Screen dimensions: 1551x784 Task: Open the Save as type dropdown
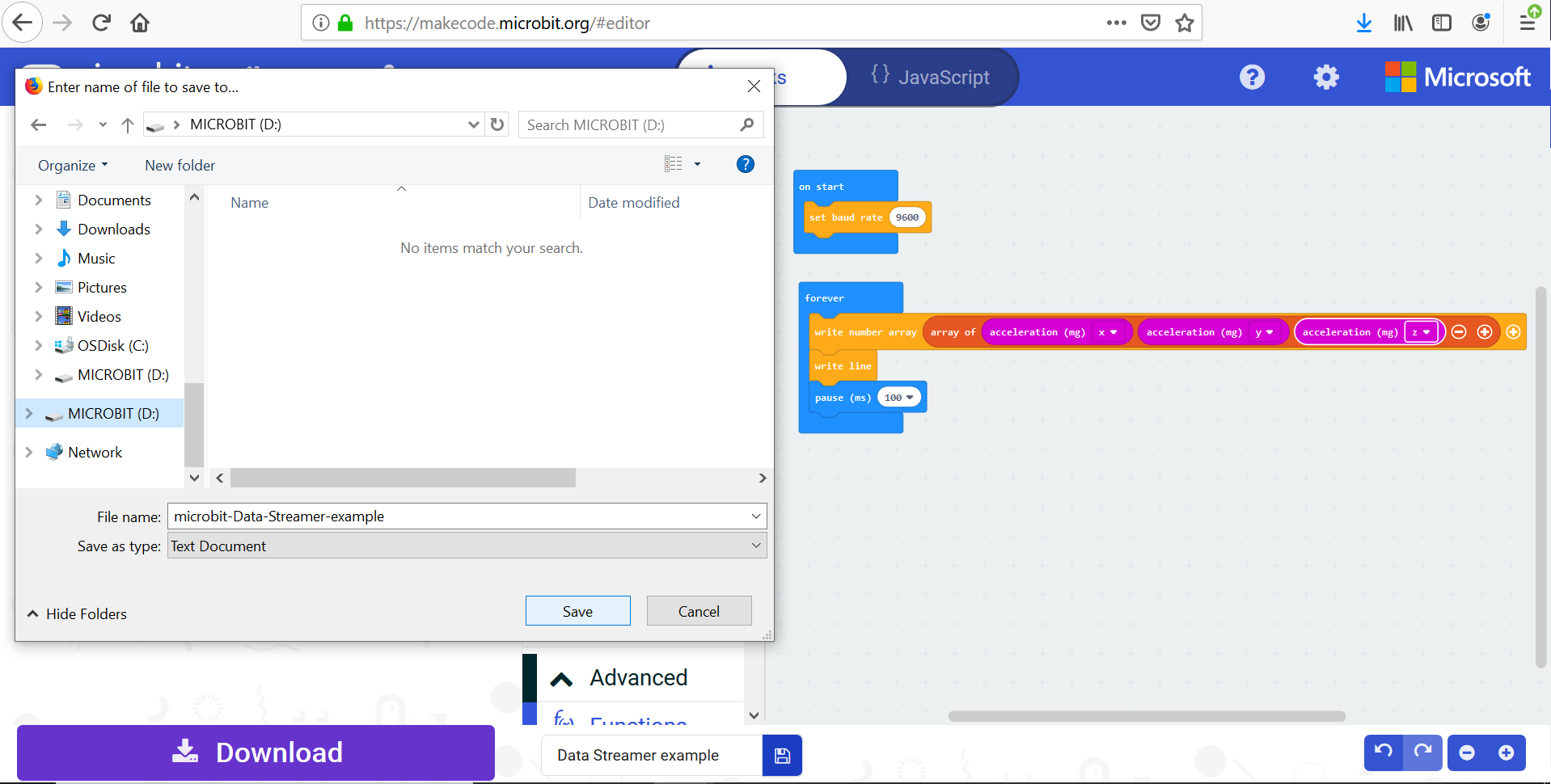coord(754,546)
